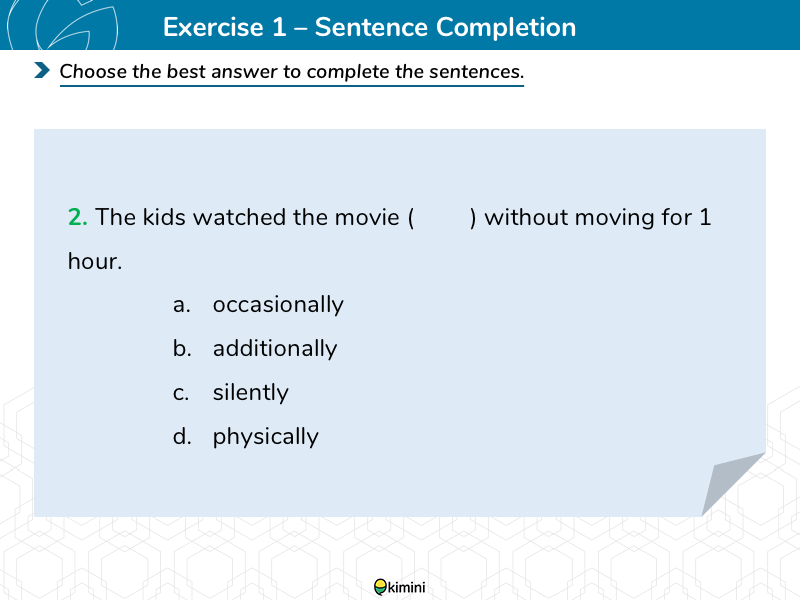
Task: Click the leaf emblem in the header
Action: 62,25
